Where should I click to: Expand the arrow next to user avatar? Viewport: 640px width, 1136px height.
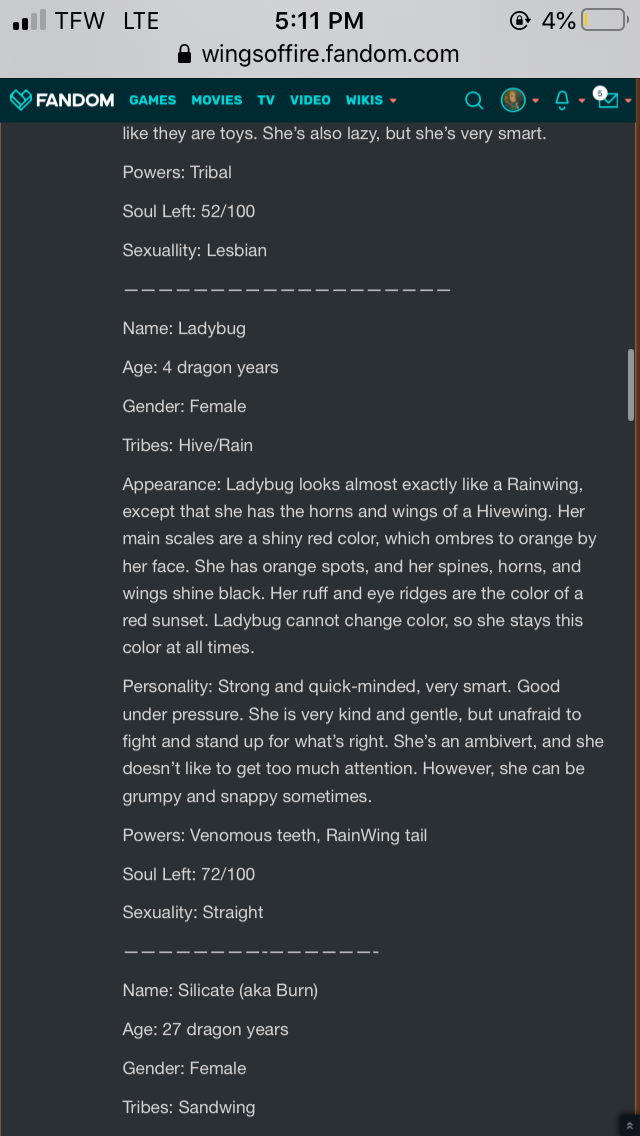pos(536,101)
